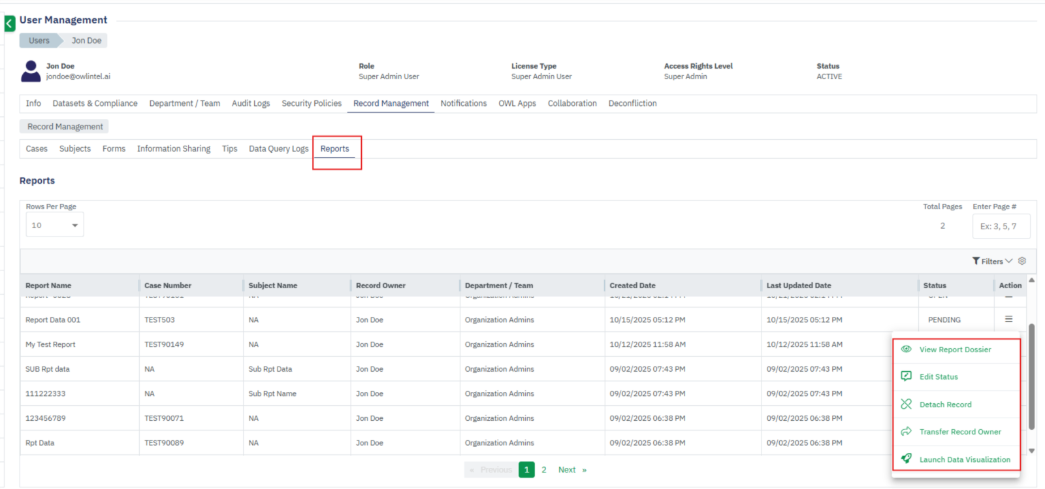The width and height of the screenshot is (1045, 489).
Task: Switch to the Audit Logs tab
Action: point(251,103)
